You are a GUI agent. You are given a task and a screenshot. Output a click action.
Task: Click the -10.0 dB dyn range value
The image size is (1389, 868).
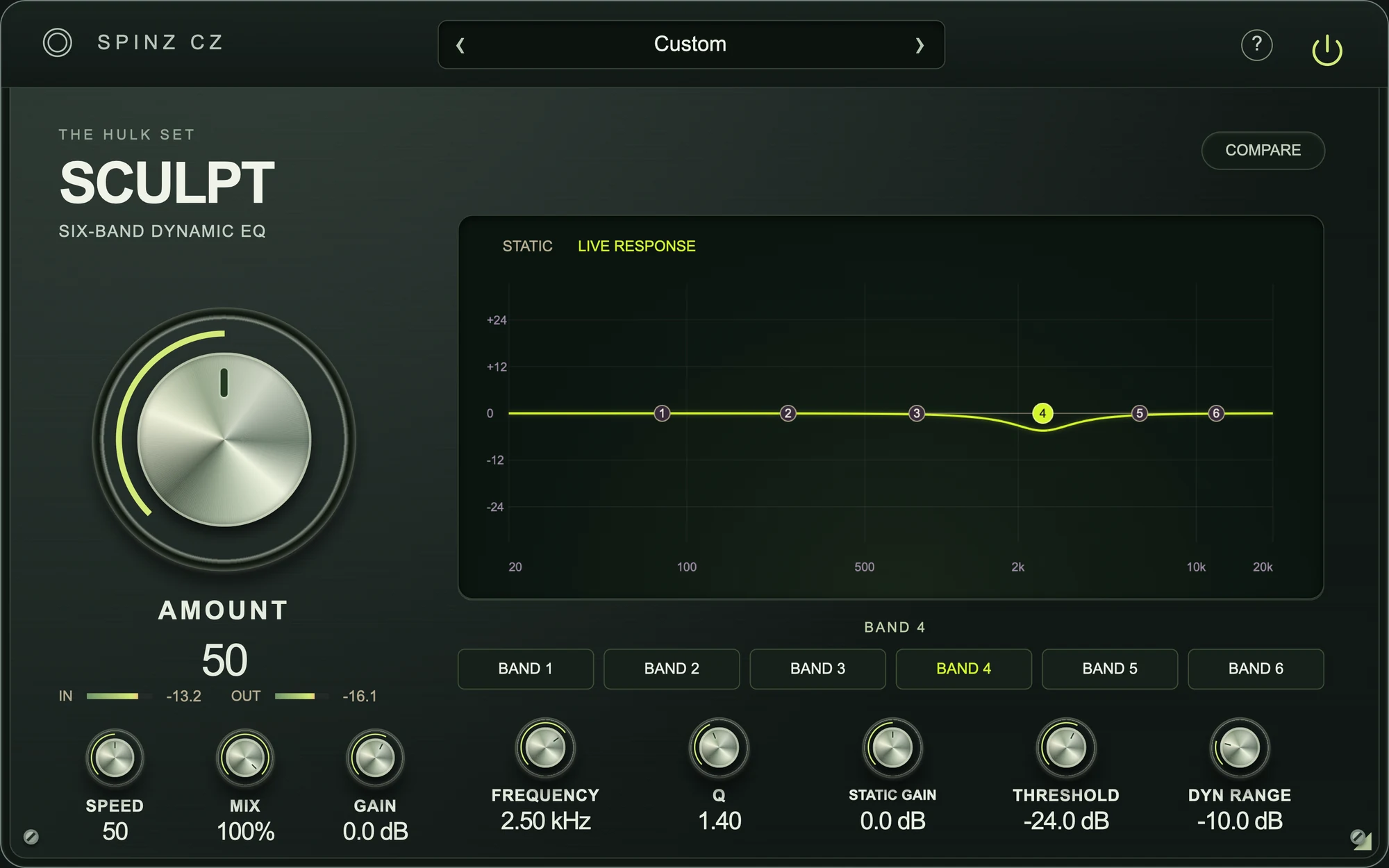(x=1240, y=821)
